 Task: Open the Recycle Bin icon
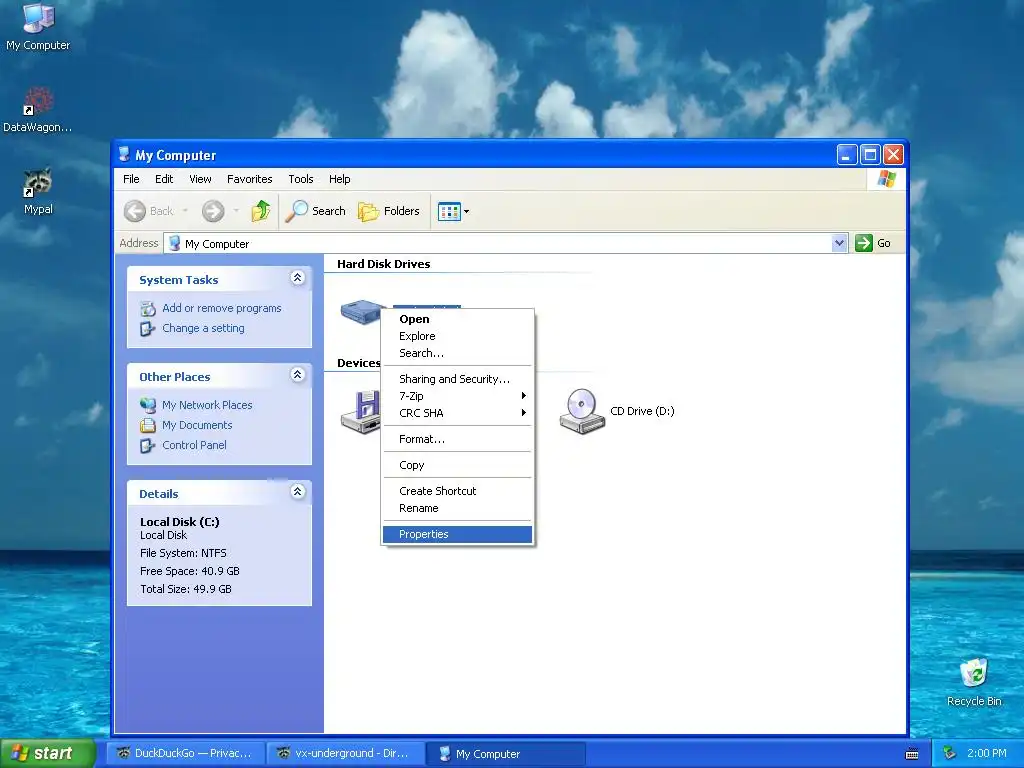coord(974,682)
